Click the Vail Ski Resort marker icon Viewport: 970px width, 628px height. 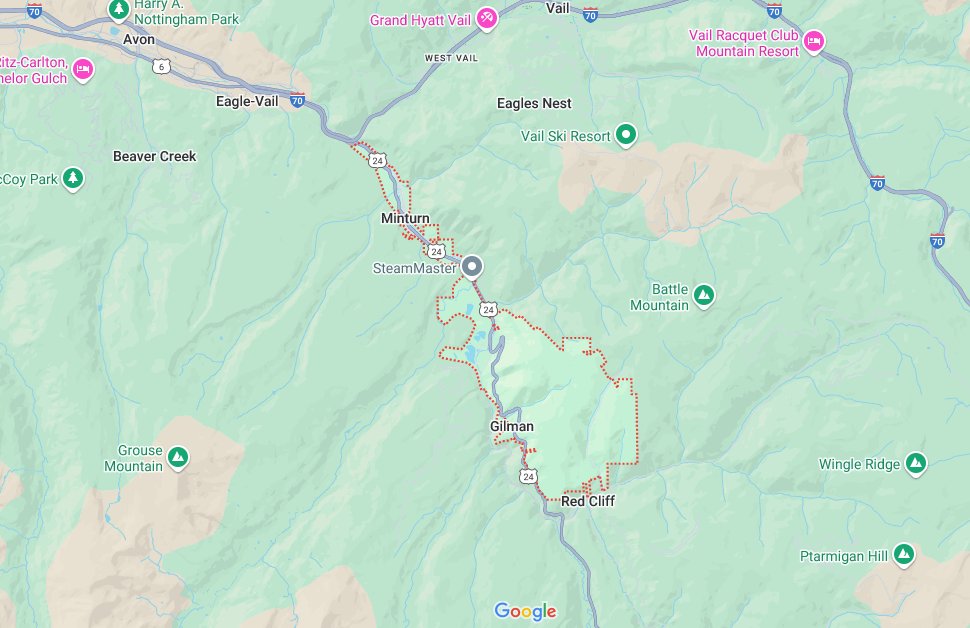click(626, 134)
